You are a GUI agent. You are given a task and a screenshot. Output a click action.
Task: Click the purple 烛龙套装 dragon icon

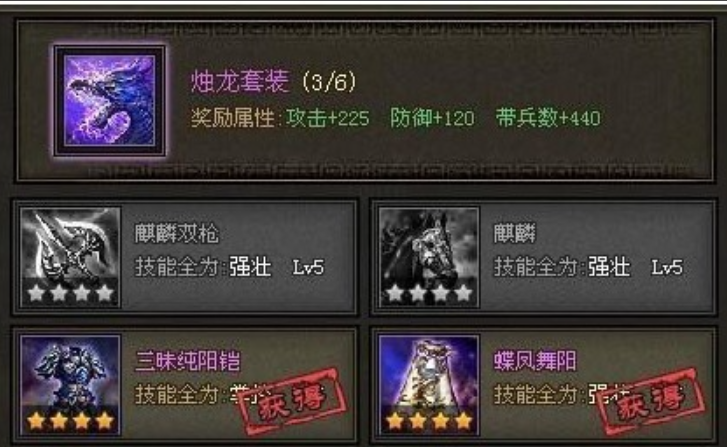tap(109, 100)
